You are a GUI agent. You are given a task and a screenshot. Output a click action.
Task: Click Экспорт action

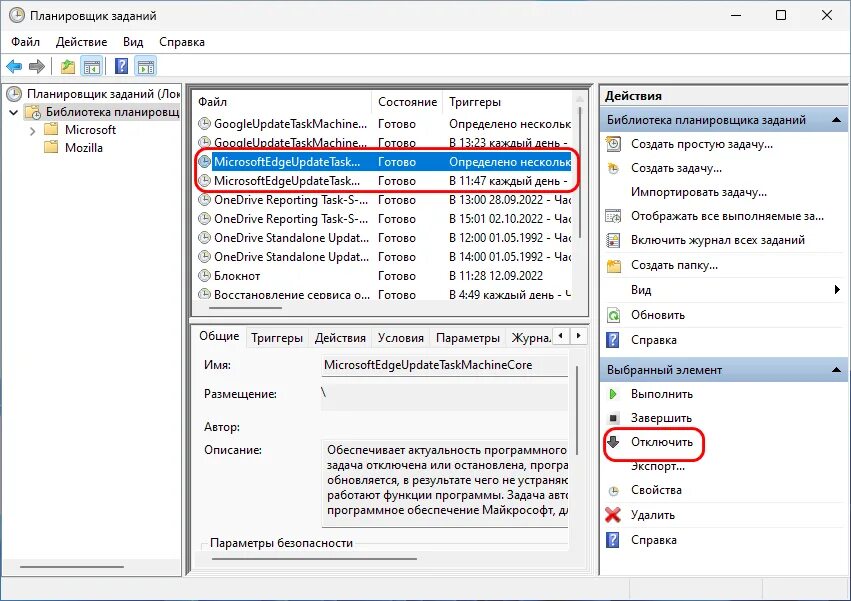(x=658, y=466)
